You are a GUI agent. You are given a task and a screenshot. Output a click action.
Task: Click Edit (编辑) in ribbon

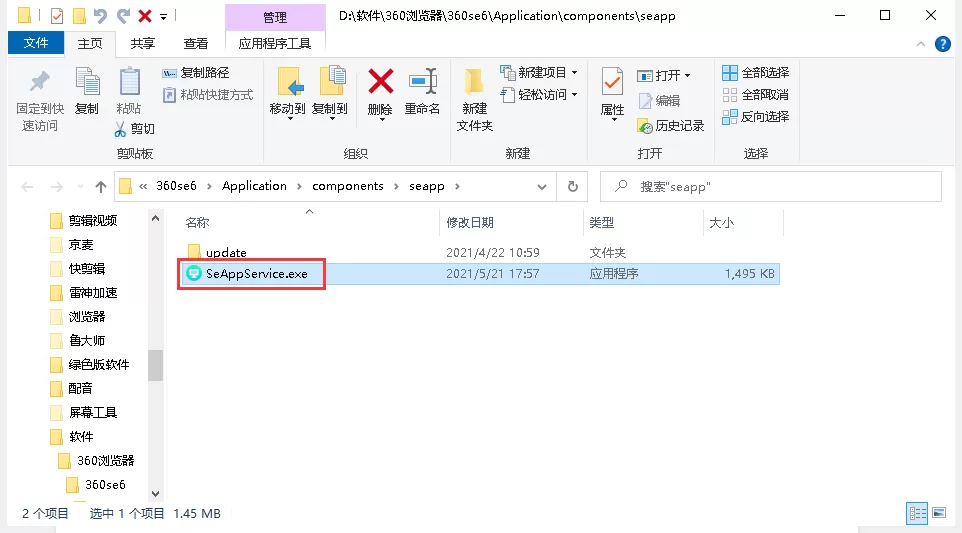tap(659, 101)
